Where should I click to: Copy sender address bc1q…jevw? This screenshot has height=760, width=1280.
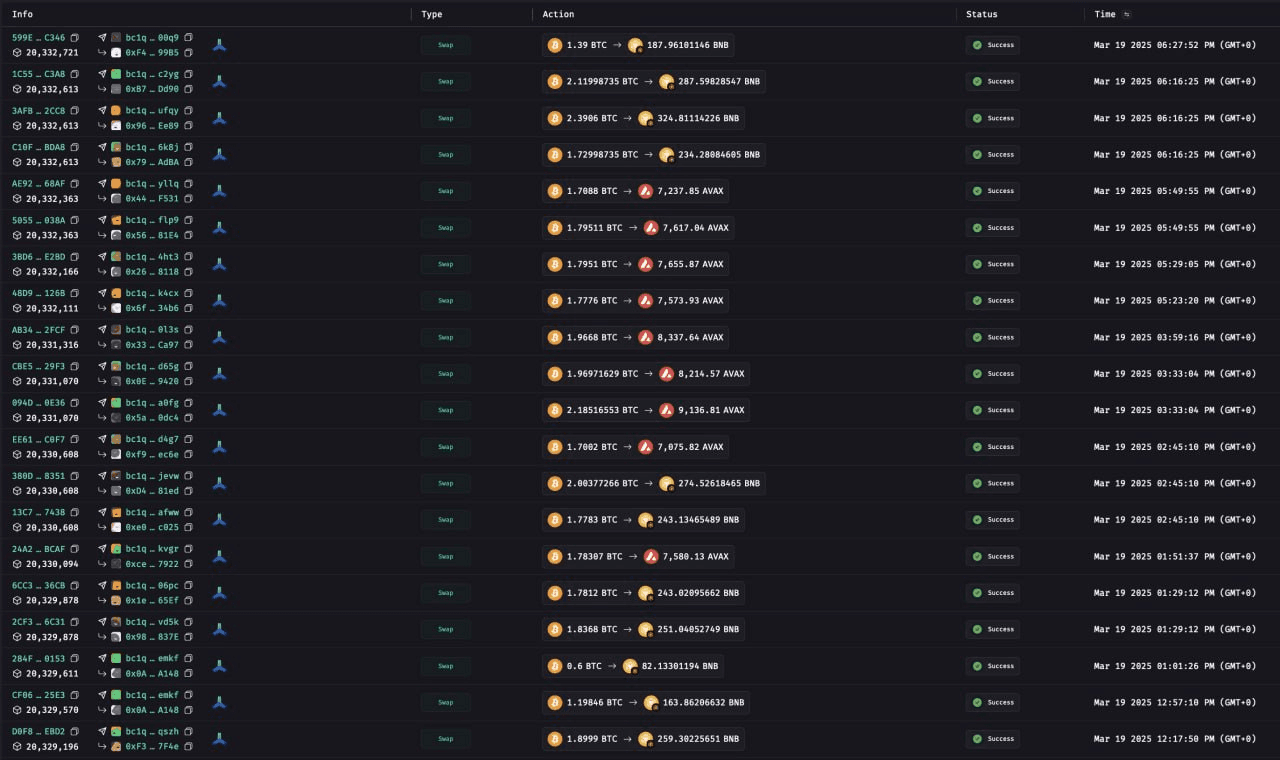188,476
